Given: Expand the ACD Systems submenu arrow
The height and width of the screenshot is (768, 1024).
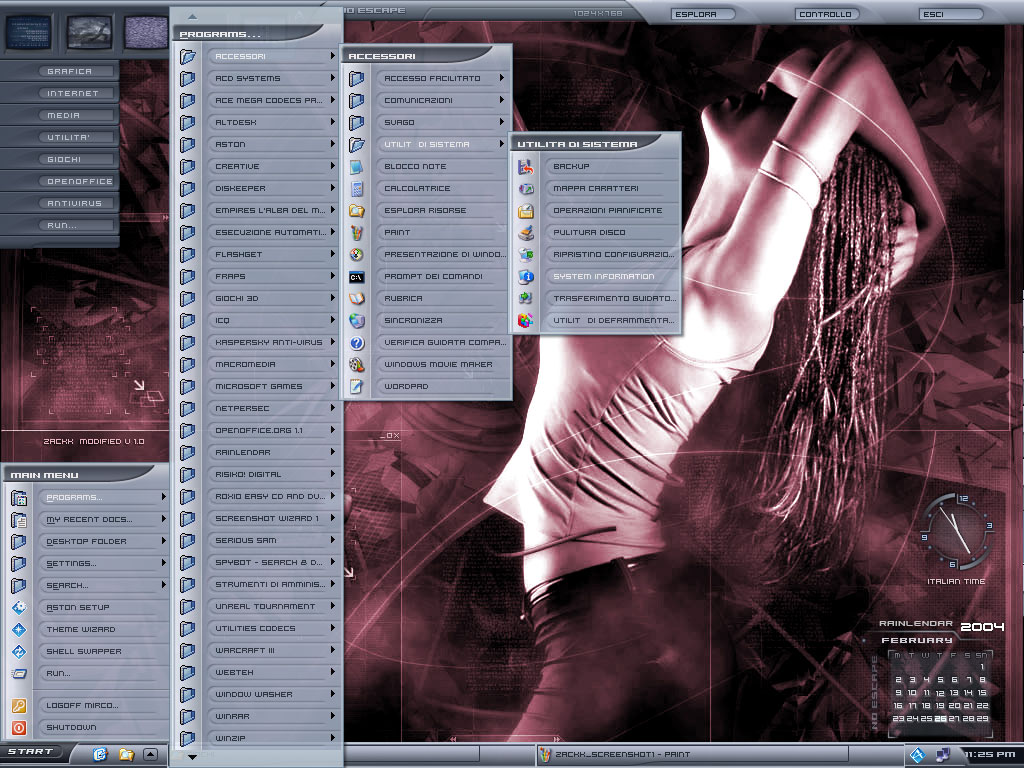Looking at the screenshot, I should 332,78.
